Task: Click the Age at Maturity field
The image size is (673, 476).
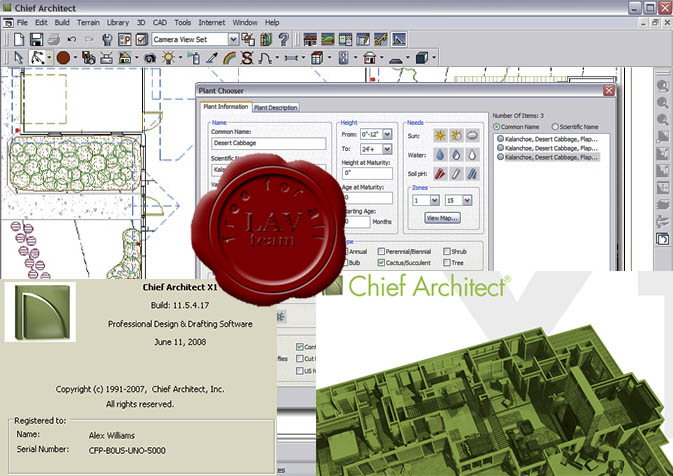Action: [368, 198]
